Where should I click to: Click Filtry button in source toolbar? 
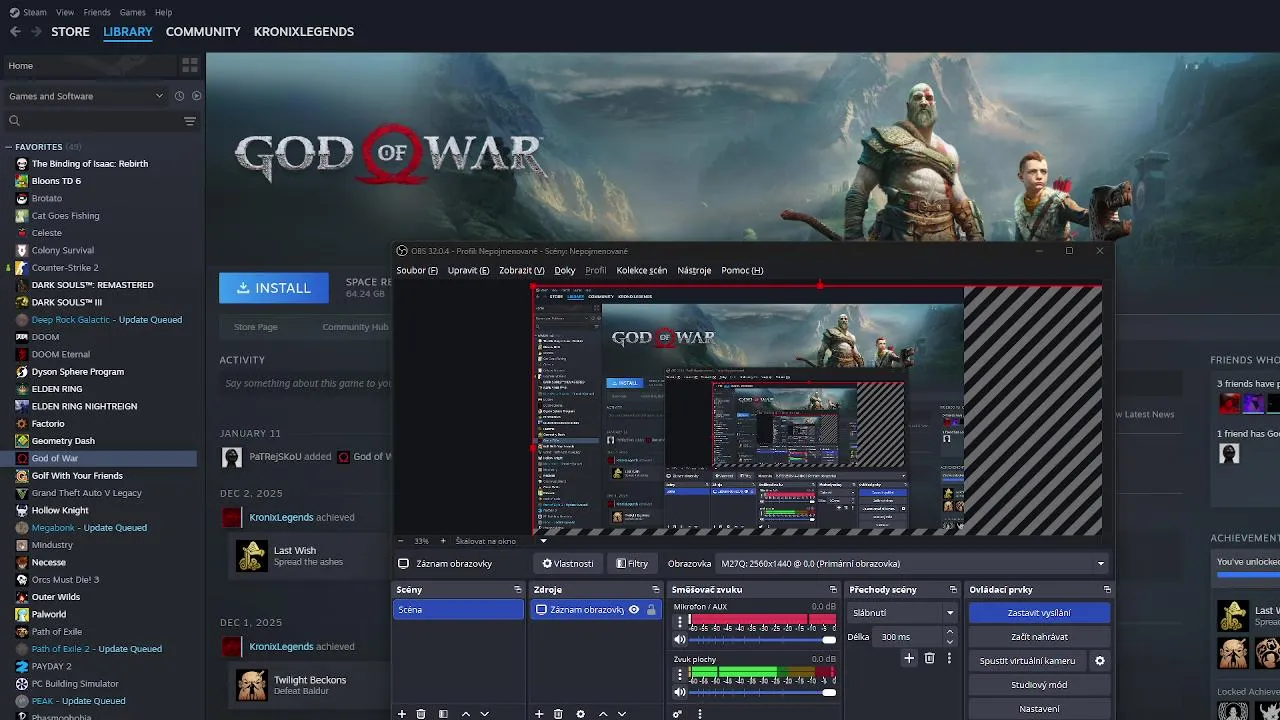tap(632, 564)
